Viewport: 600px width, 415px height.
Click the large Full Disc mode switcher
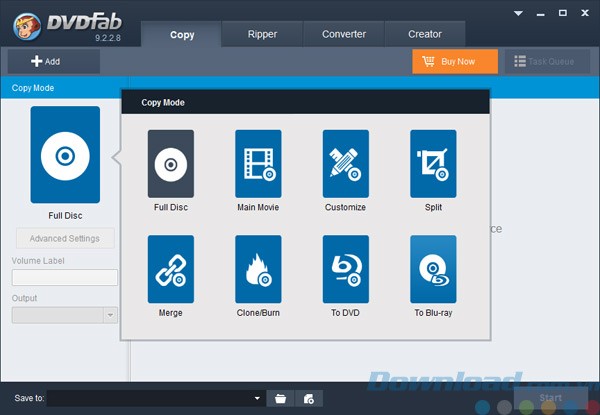pyautogui.click(x=65, y=155)
